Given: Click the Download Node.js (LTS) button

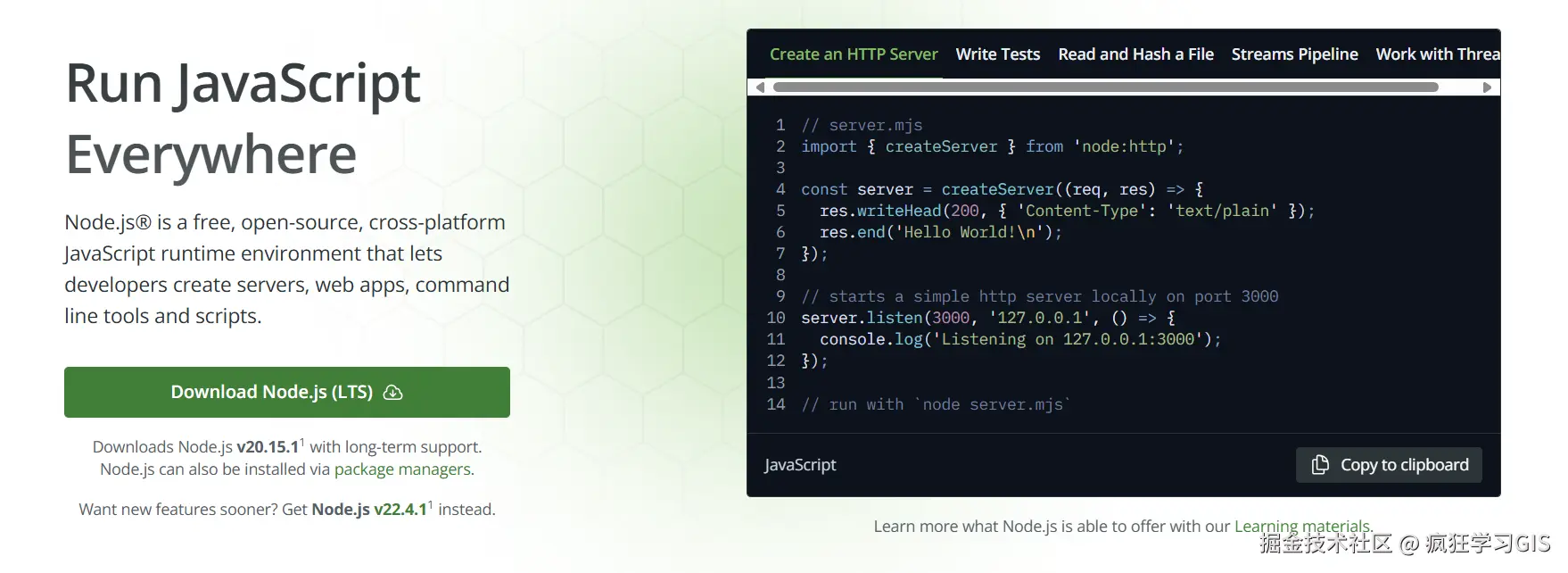Looking at the screenshot, I should click(x=286, y=392).
